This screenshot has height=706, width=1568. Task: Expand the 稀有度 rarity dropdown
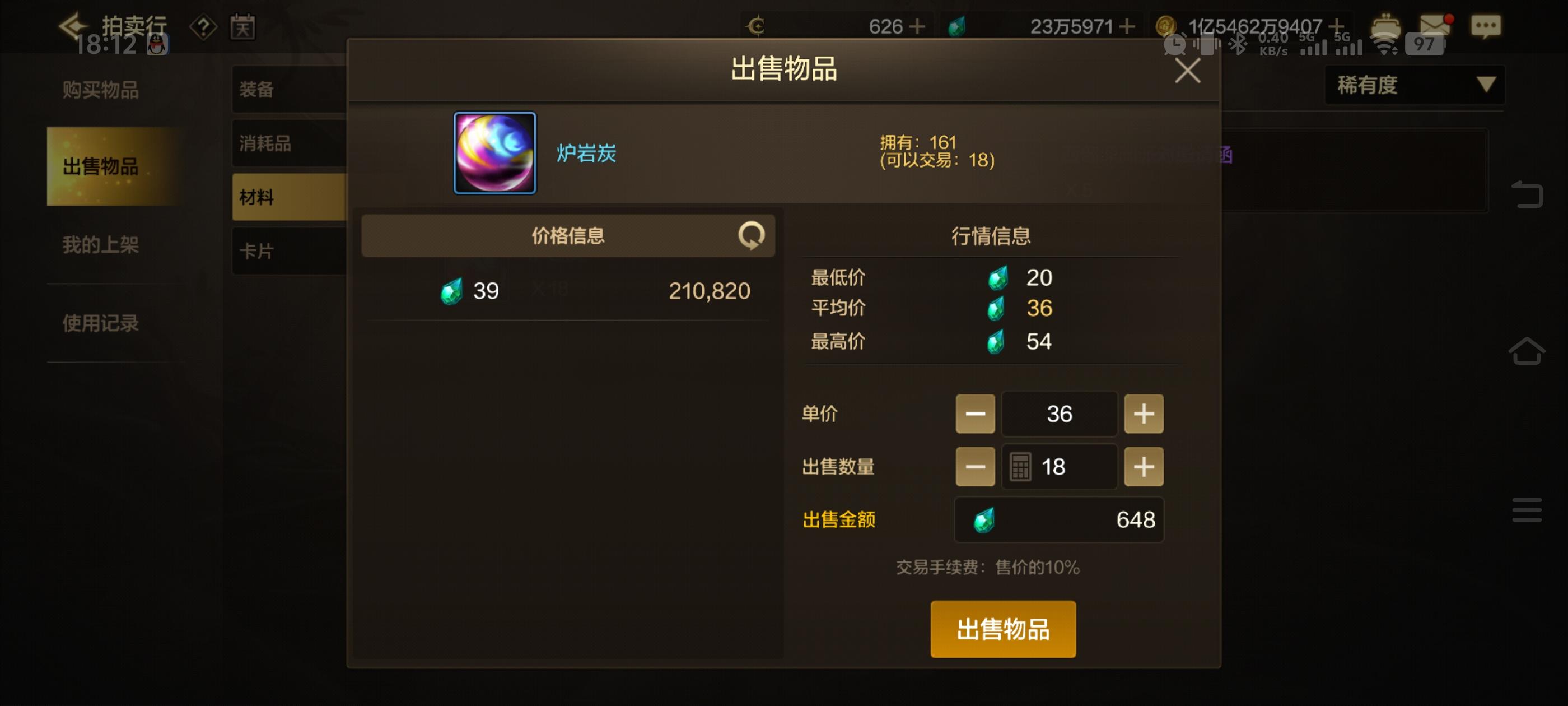1415,85
